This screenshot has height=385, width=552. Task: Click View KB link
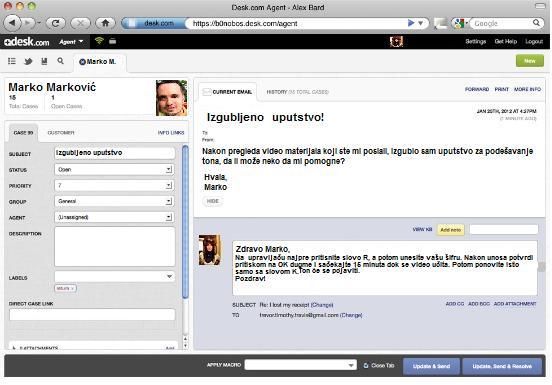(x=422, y=229)
